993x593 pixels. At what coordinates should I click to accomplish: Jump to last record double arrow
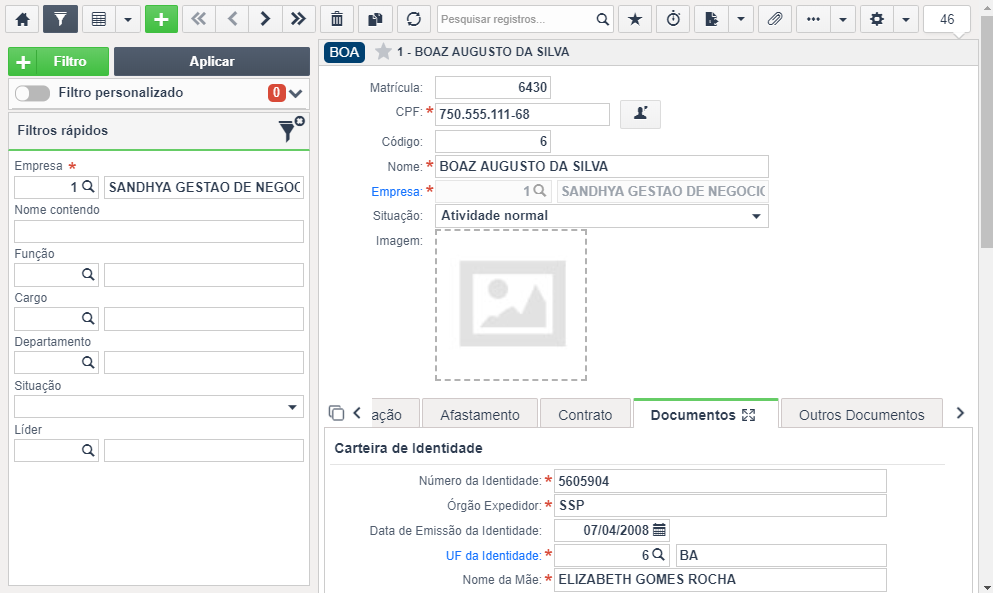coord(298,19)
